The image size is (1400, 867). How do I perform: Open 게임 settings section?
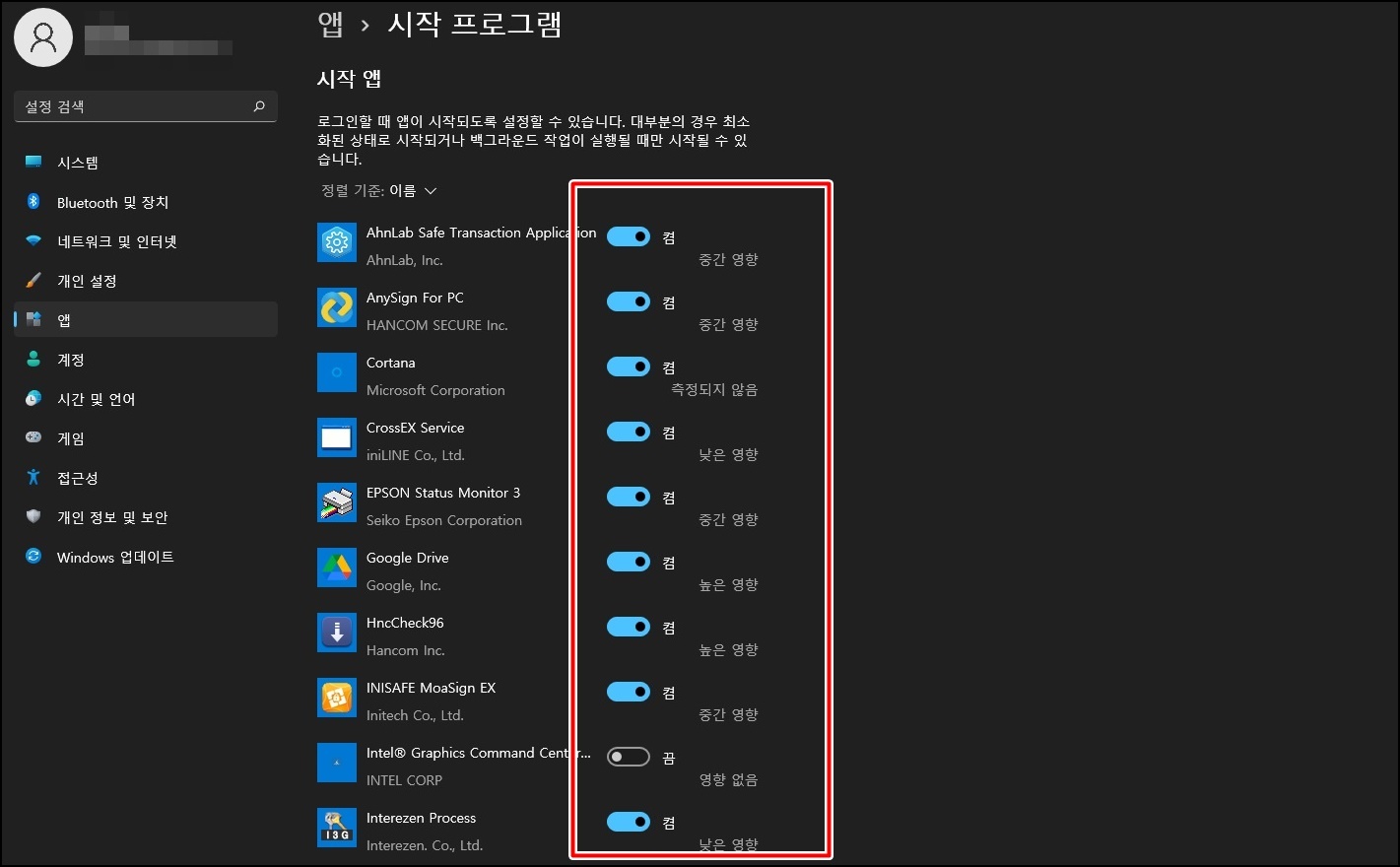coord(146,438)
